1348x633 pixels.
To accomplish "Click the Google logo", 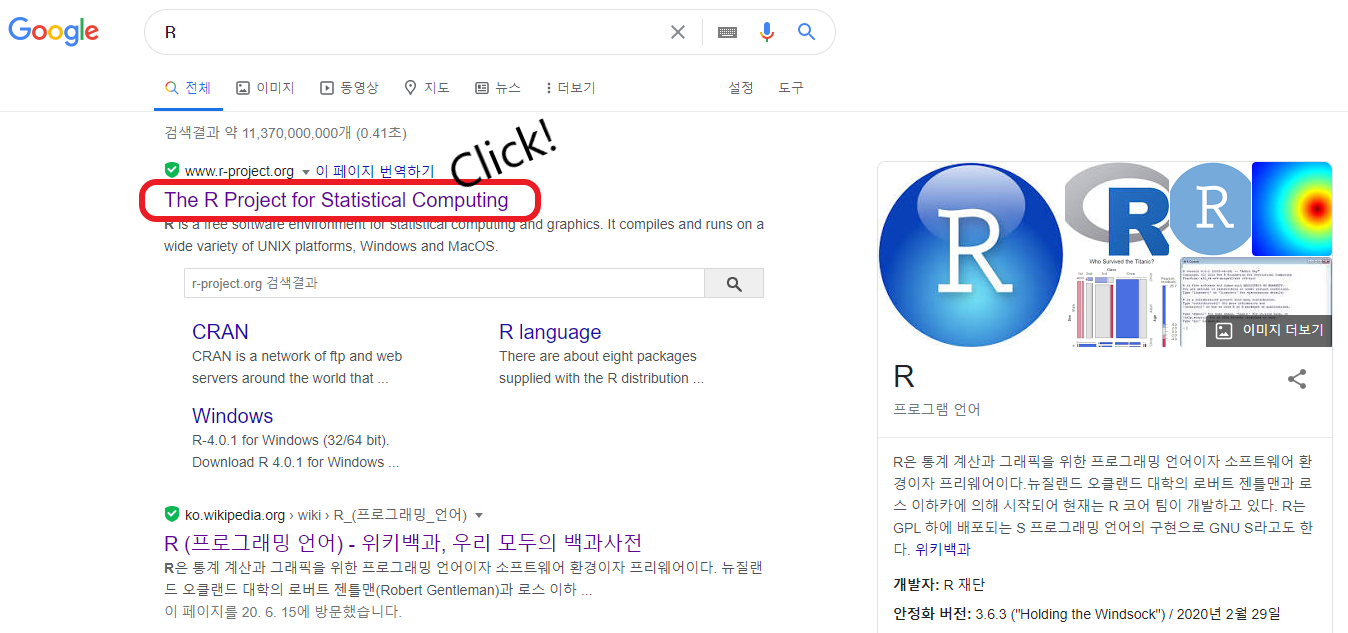I will [54, 31].
